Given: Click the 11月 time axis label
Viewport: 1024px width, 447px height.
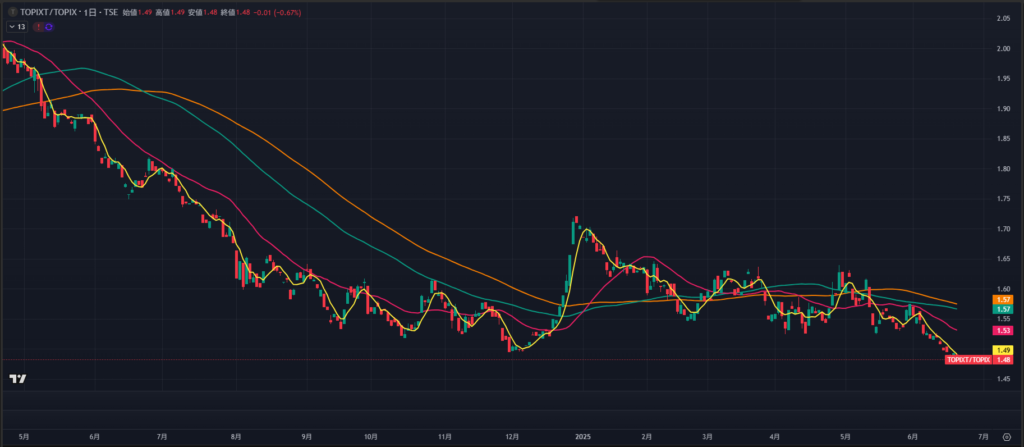Looking at the screenshot, I should pyautogui.click(x=445, y=437).
